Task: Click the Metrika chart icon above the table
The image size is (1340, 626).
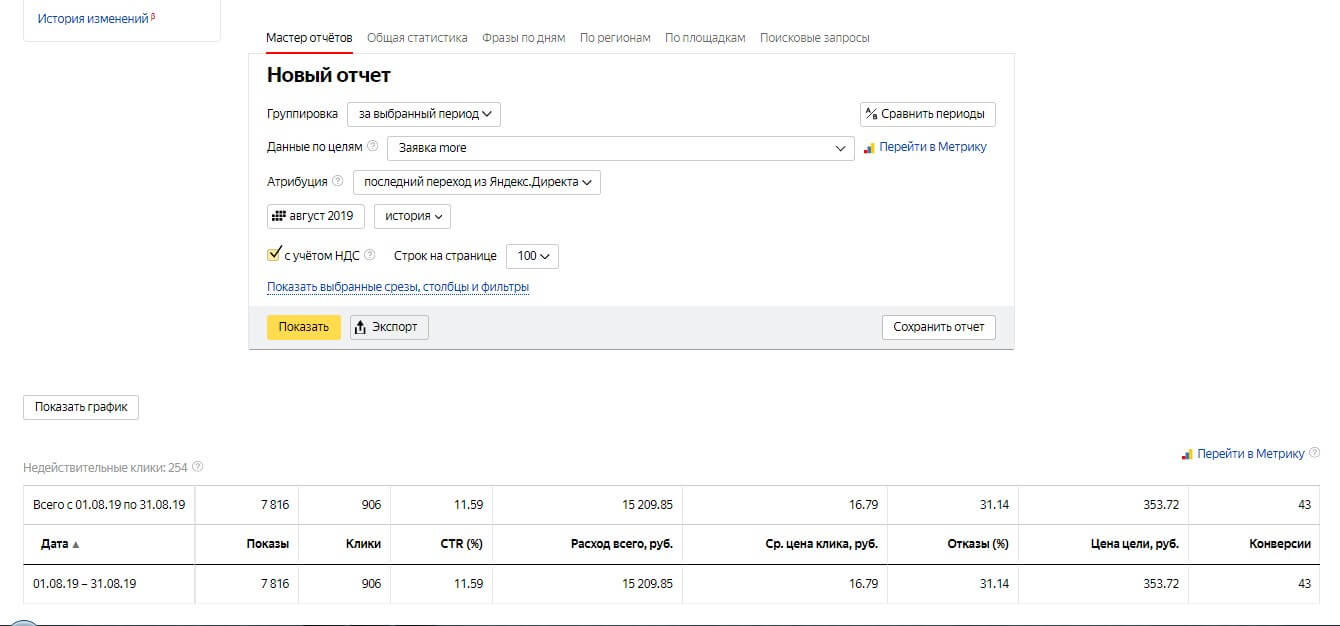Action: click(x=1187, y=454)
